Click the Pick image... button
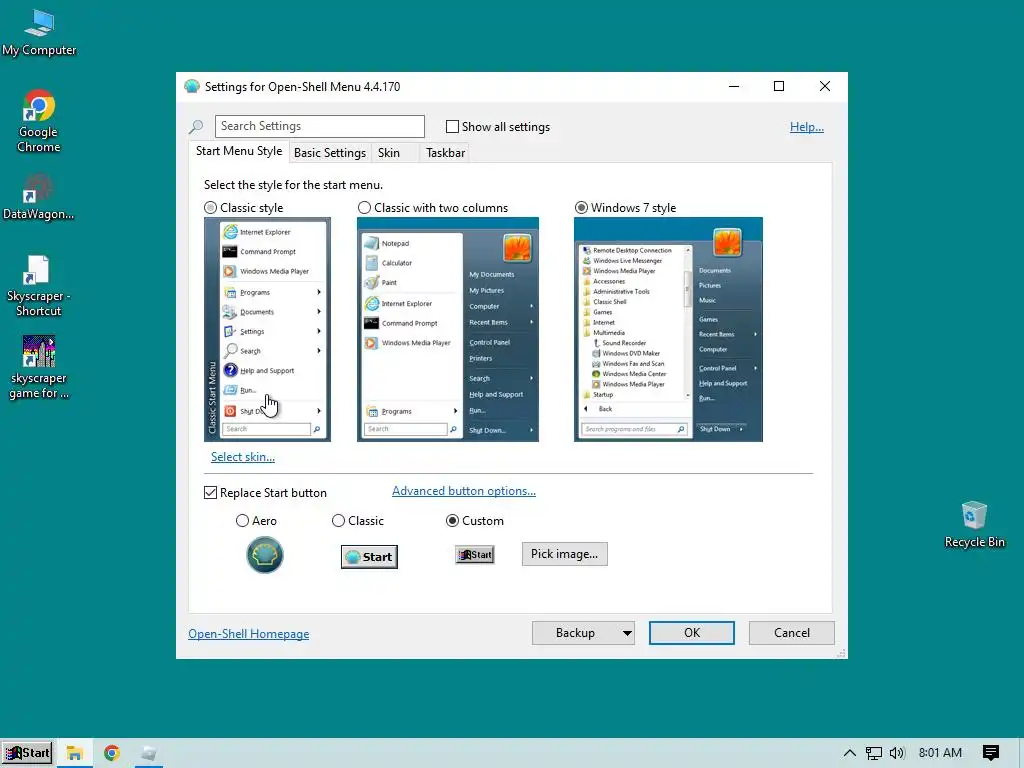Screen dimensions: 1024x768 (564, 554)
